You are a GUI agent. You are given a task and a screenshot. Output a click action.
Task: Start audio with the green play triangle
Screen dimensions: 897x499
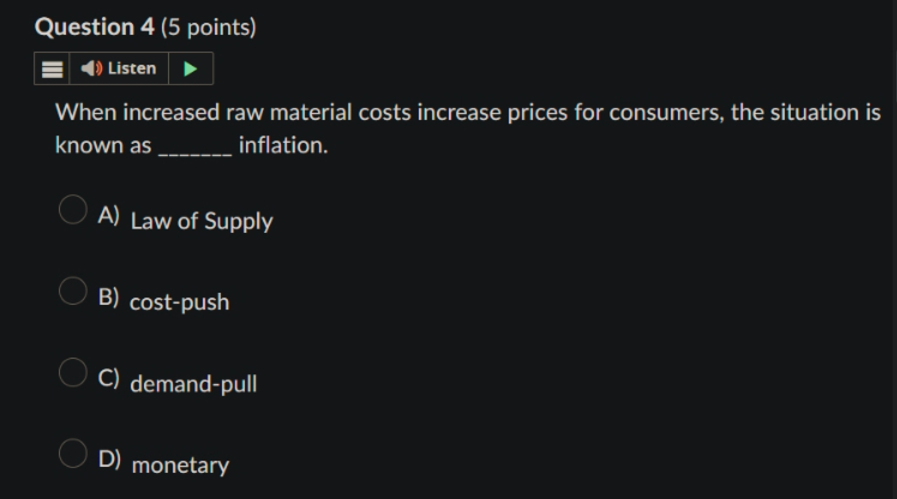[190, 69]
